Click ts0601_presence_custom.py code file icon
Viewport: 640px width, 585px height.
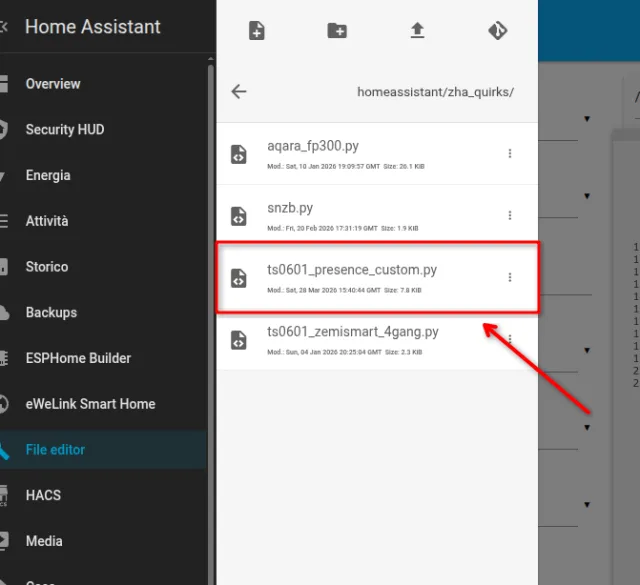(x=238, y=278)
